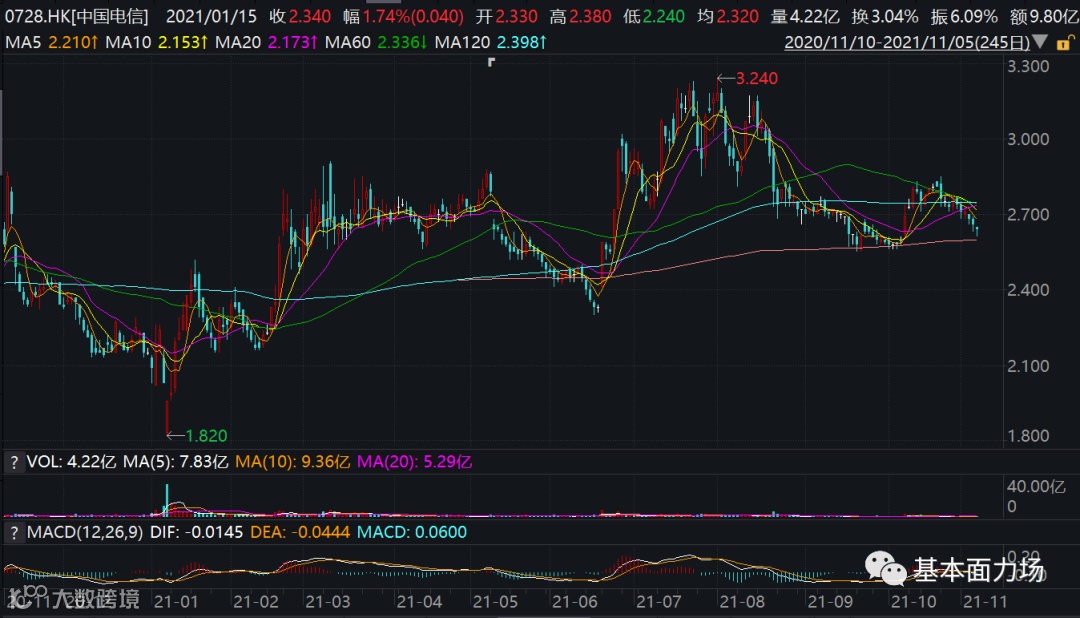Click the DIF: -0.0145 value
1080x618 pixels.
[196, 532]
